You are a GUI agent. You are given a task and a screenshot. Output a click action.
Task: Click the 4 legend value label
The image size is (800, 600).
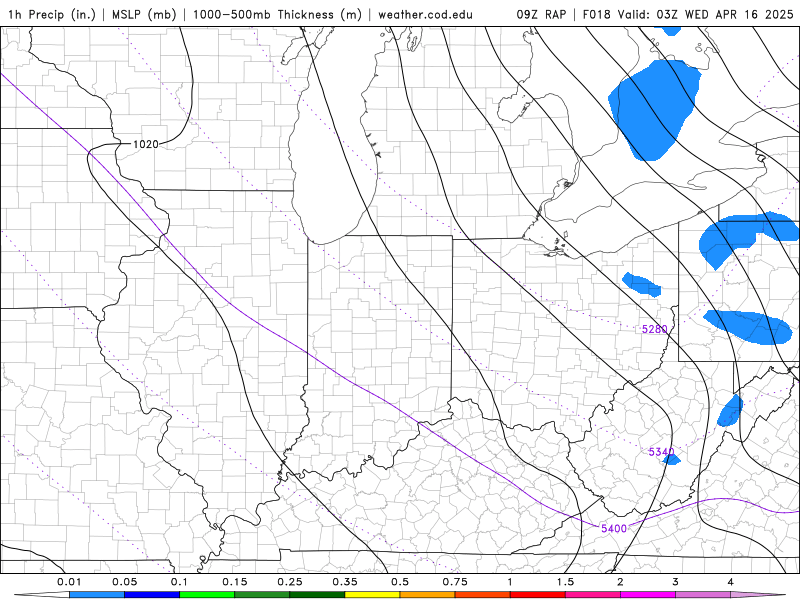[x=731, y=582]
